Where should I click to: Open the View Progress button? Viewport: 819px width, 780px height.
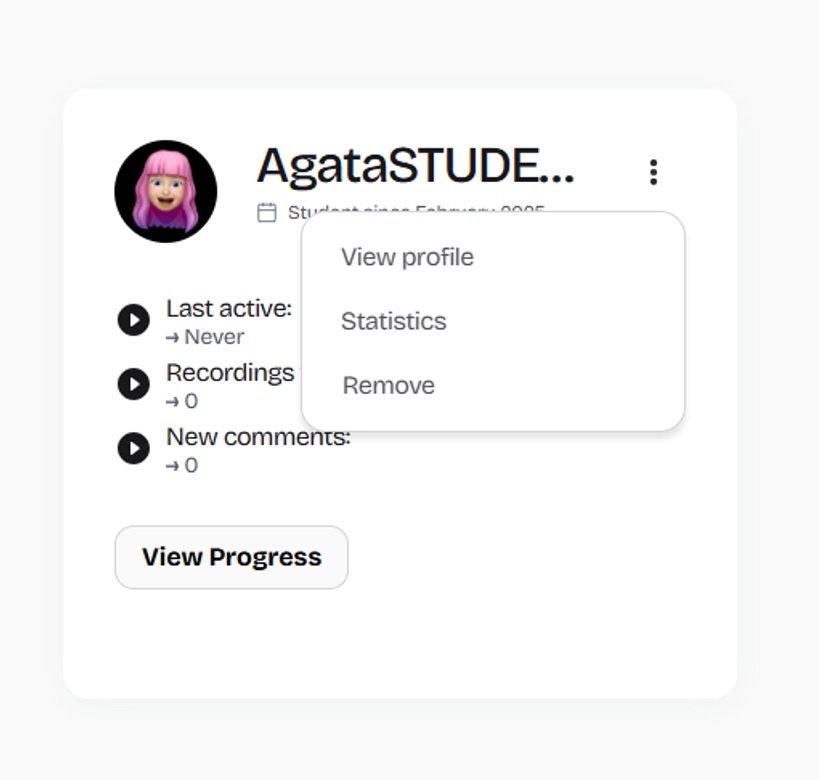[x=231, y=557]
